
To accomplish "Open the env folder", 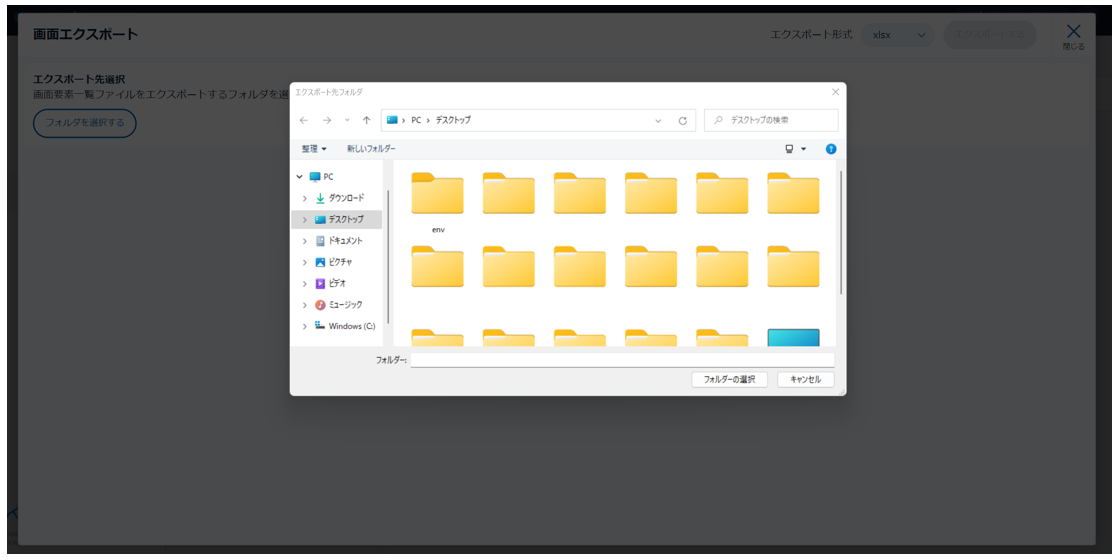I will (438, 196).
